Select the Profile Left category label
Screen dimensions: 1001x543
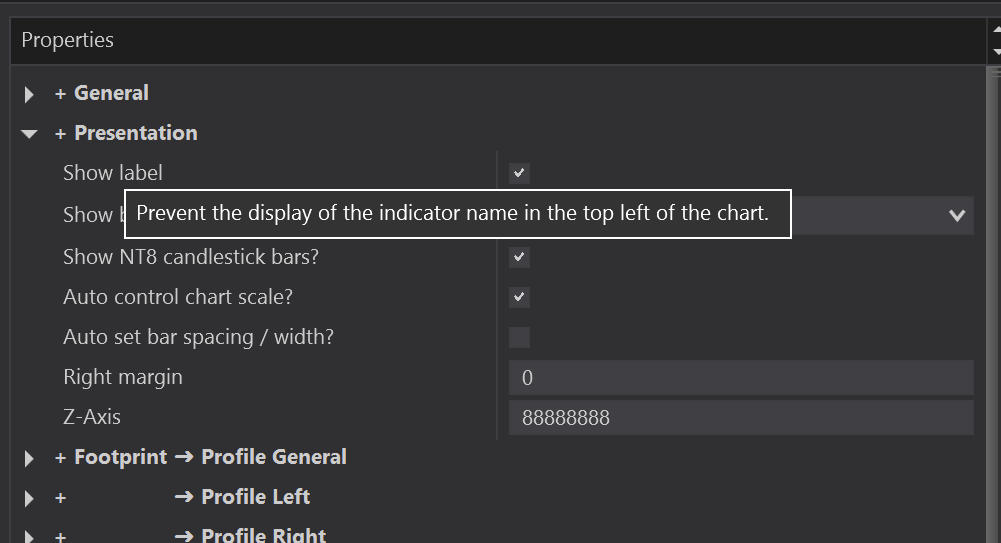click(x=255, y=497)
